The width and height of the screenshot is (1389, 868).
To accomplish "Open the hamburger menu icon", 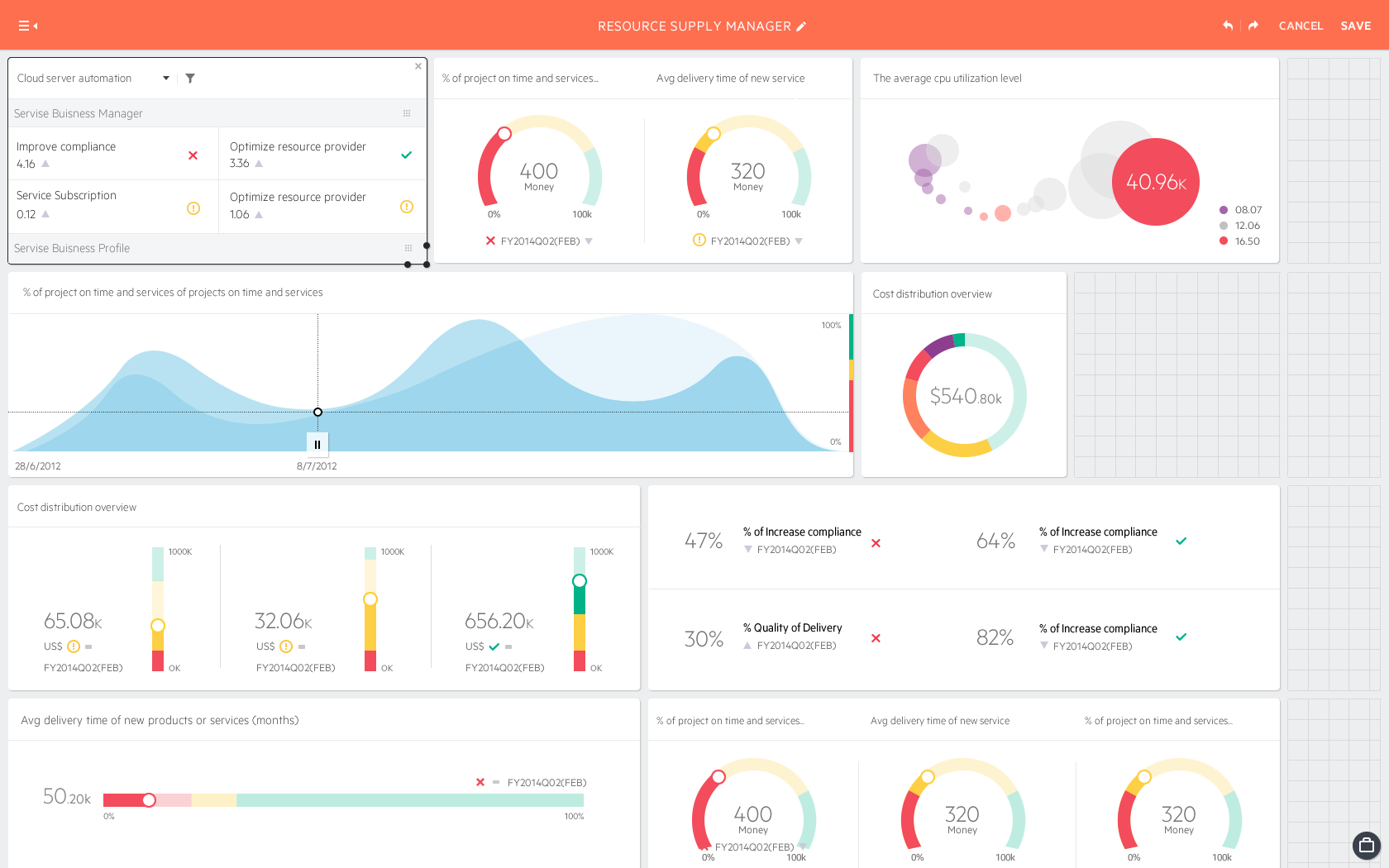I will pyautogui.click(x=28, y=26).
